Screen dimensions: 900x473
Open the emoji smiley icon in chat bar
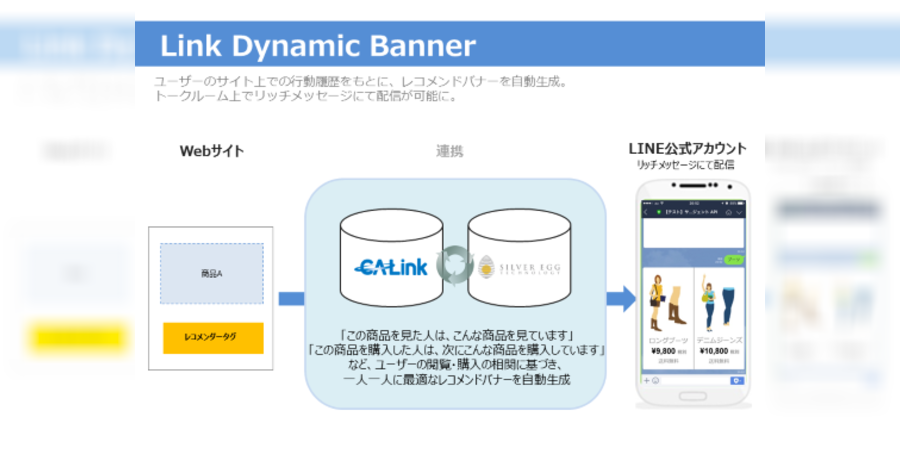[655, 381]
